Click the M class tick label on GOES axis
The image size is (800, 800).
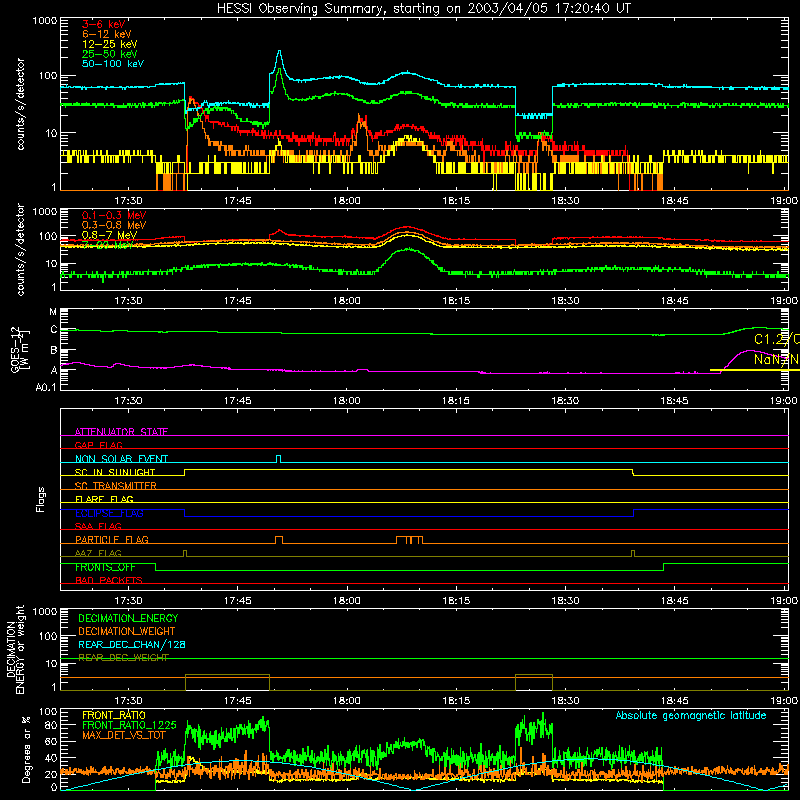point(53,312)
